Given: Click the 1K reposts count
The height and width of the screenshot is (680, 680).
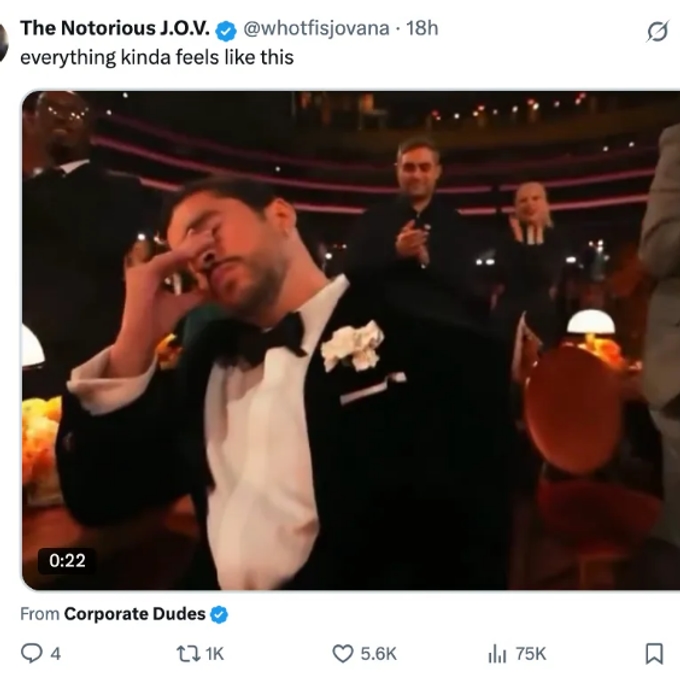Looking at the screenshot, I should (x=214, y=653).
